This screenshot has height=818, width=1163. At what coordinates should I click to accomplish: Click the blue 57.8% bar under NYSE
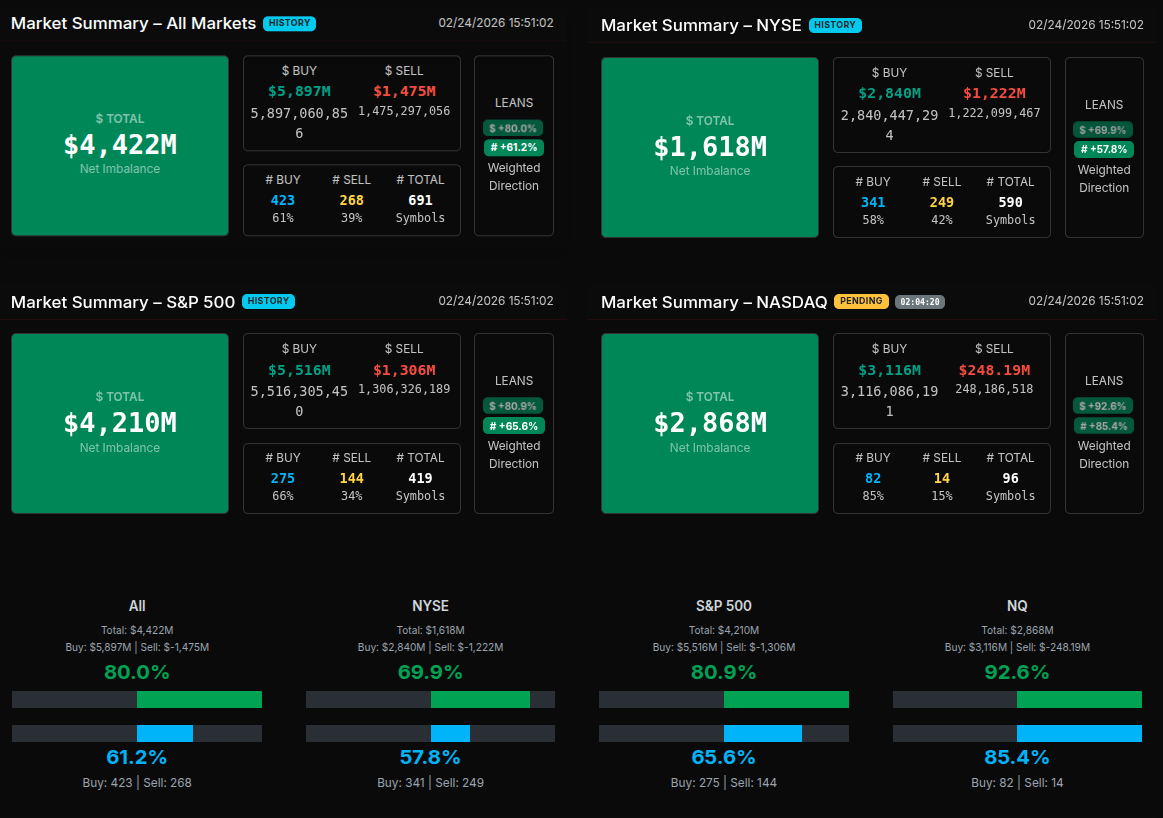click(x=450, y=734)
